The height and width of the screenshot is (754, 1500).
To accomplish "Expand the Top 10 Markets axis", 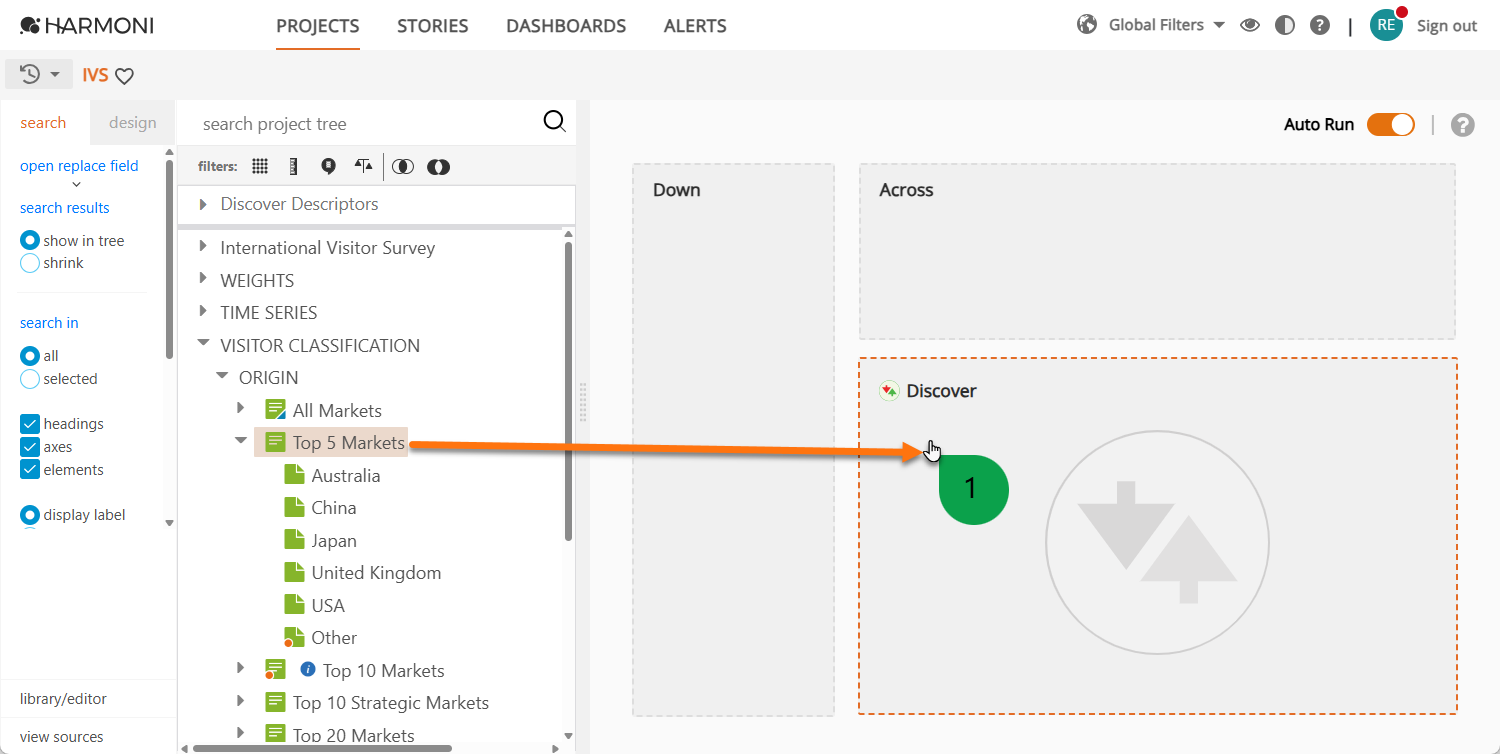I will [x=241, y=669].
